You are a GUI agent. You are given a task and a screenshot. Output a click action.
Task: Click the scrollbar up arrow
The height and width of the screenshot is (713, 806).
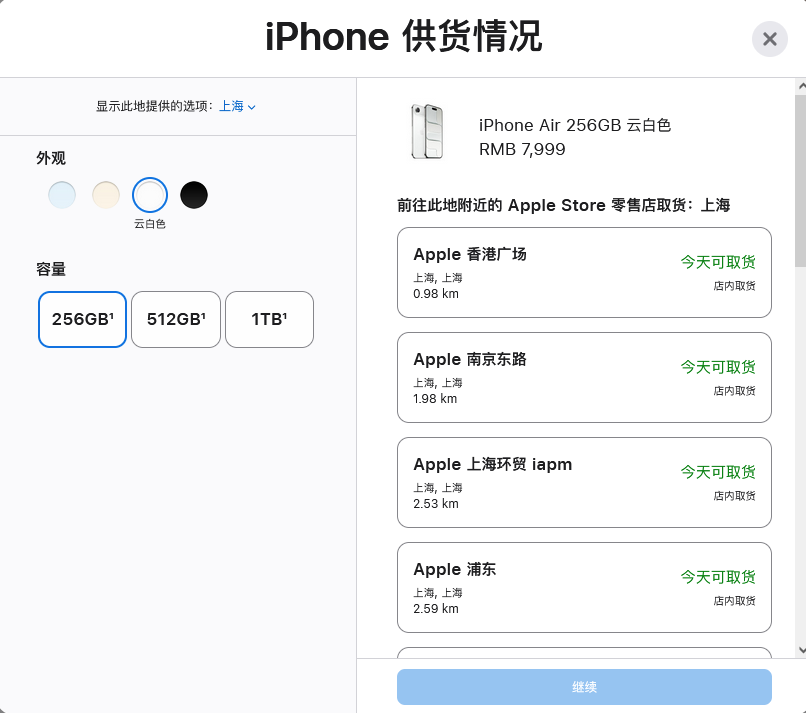pos(801,86)
